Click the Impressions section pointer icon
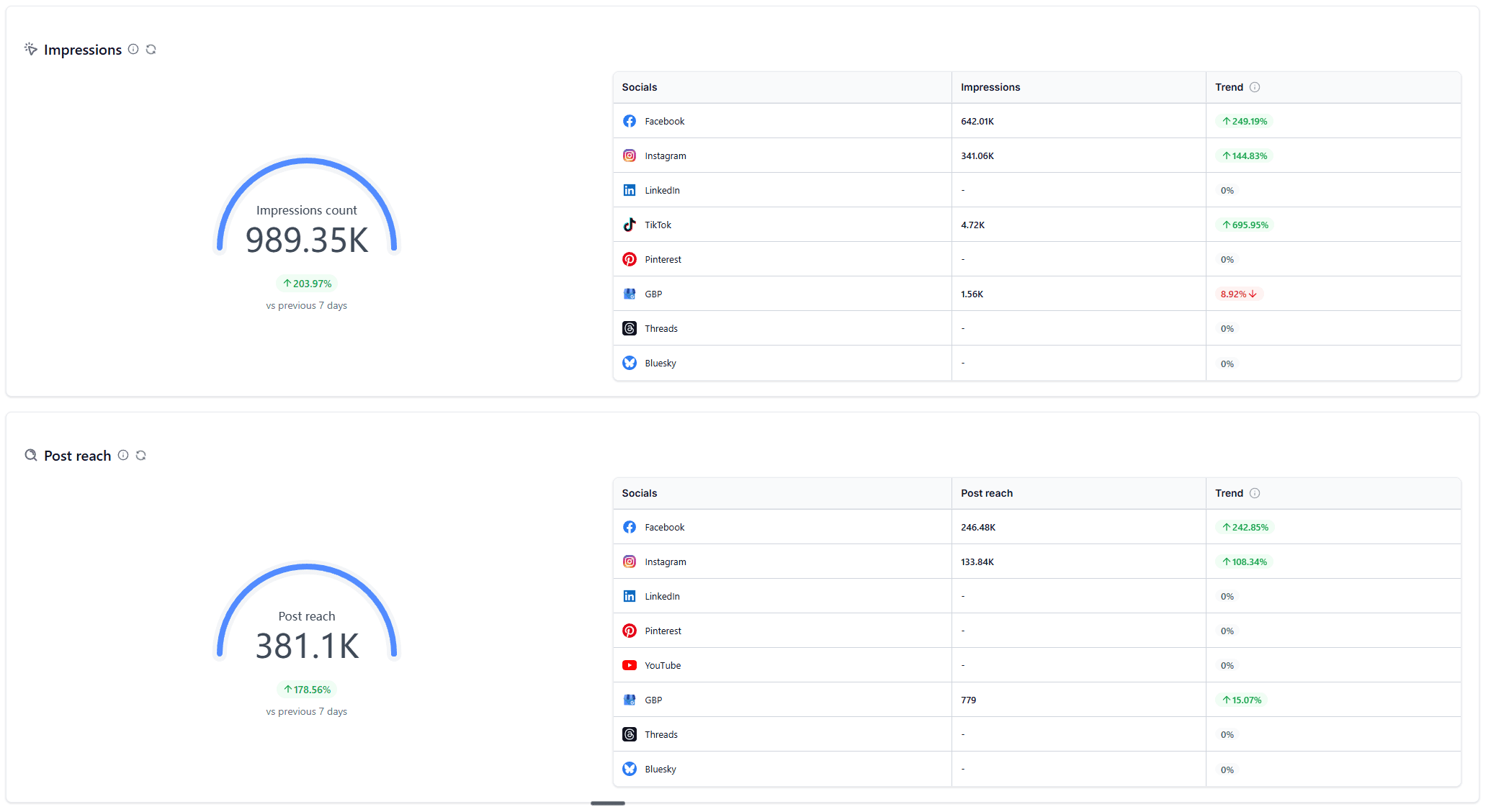1491x812 pixels. [31, 49]
